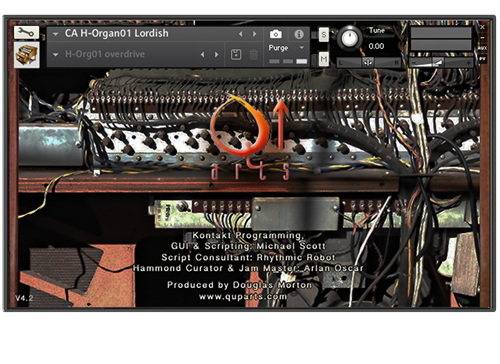Close the instrument with X button
Image resolution: width=500 pixels, height=364 pixels.
(482, 27)
